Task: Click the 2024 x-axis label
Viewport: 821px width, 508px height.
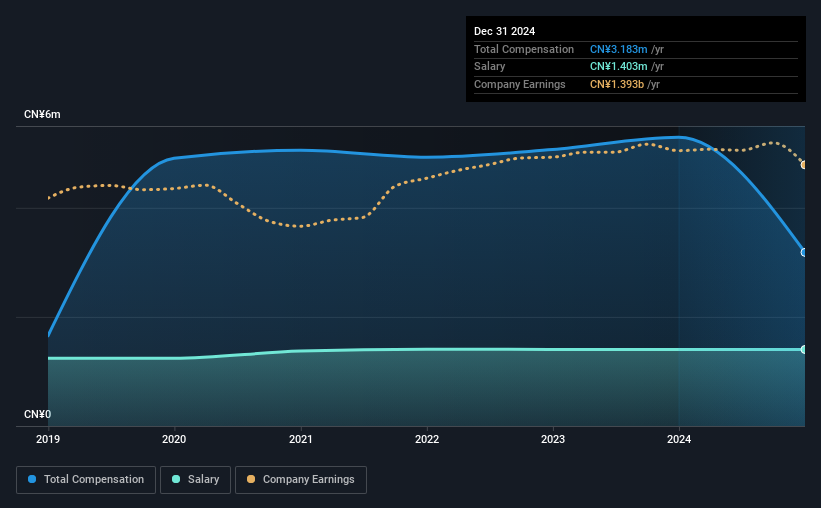Action: (x=679, y=439)
